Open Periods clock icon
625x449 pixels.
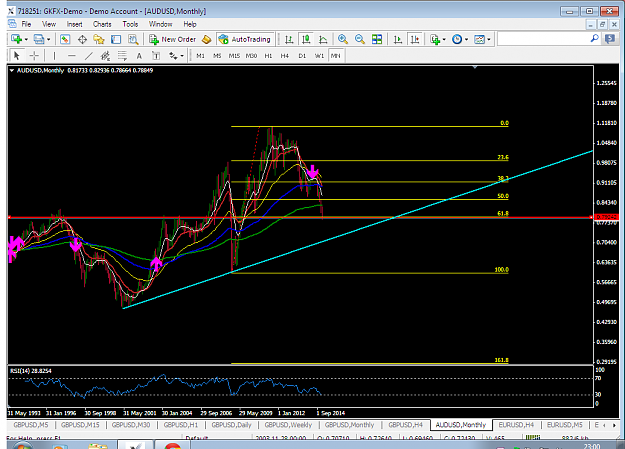457,39
